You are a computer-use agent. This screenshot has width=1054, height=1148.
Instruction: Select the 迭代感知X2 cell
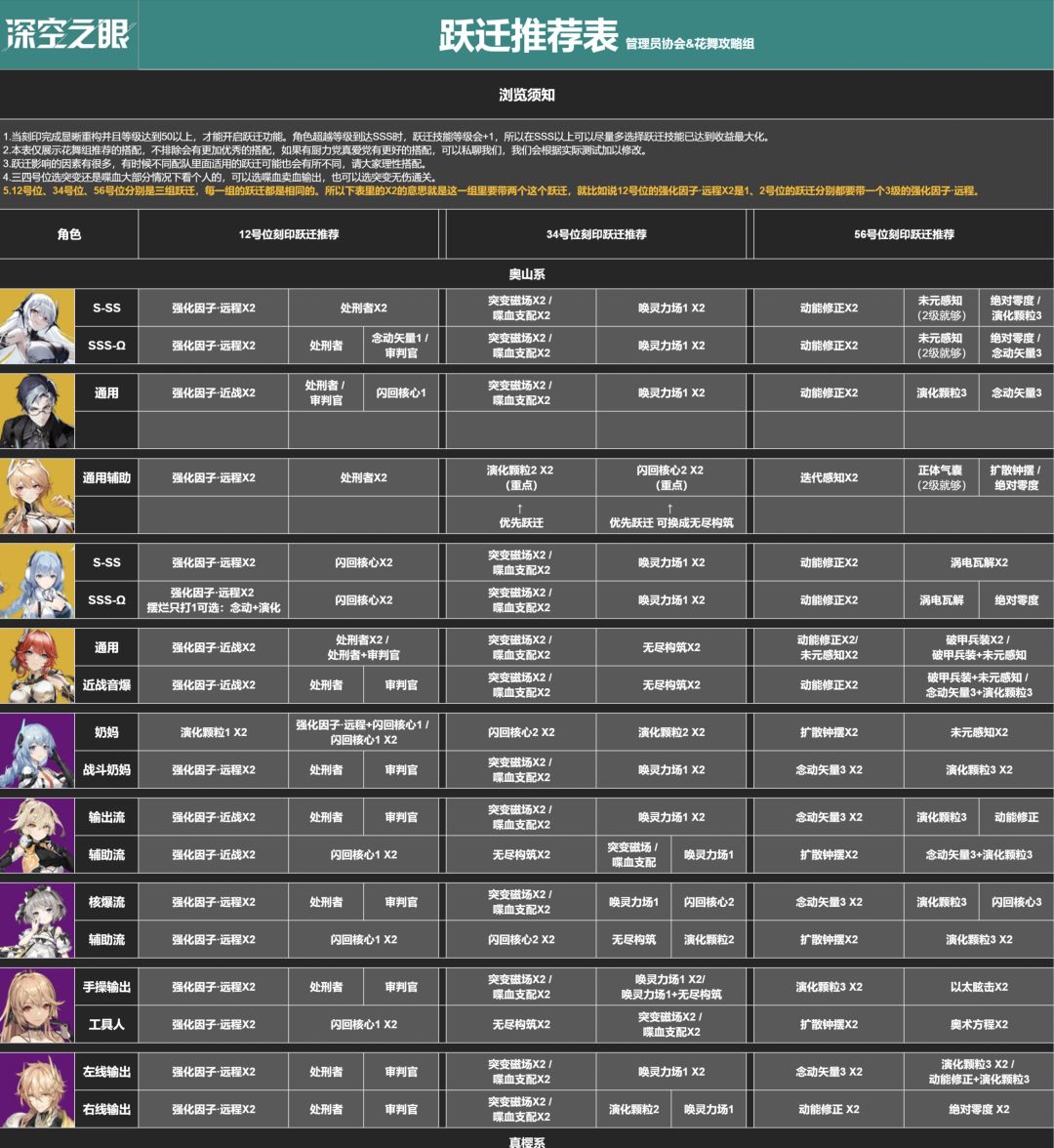click(x=829, y=477)
